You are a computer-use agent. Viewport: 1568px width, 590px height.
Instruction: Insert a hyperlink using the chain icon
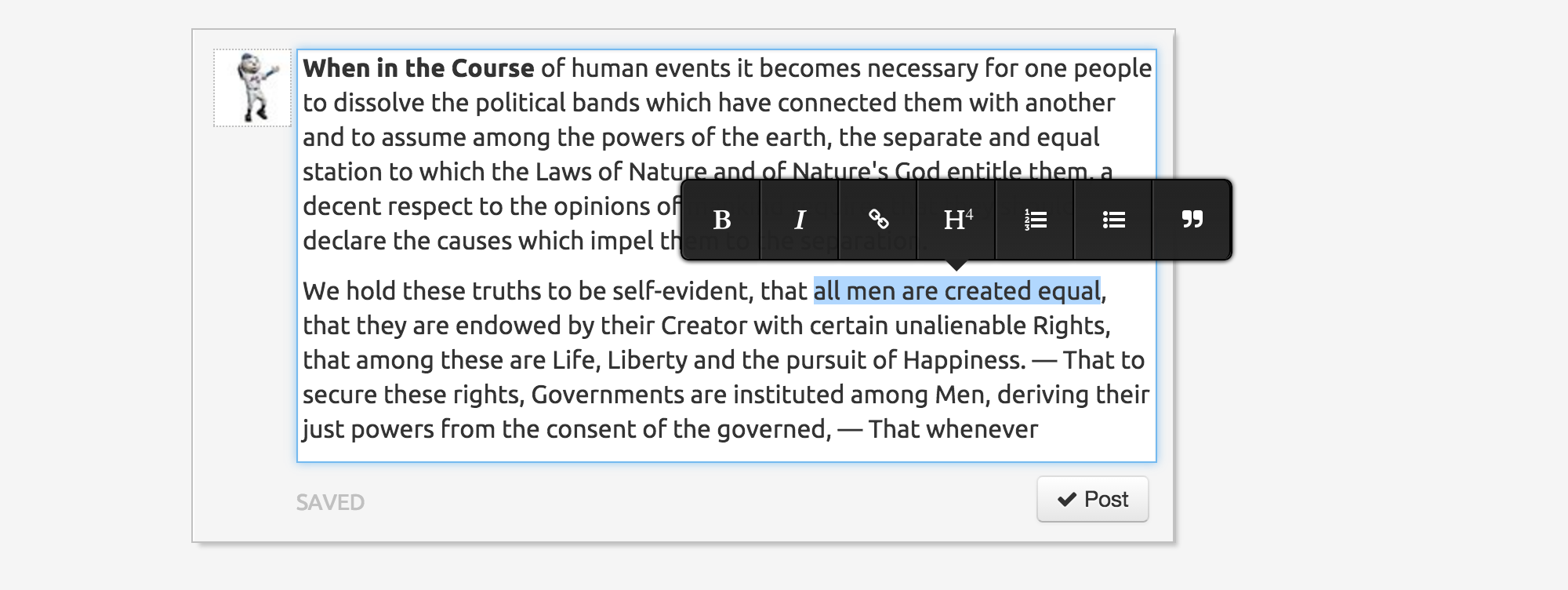coord(878,220)
